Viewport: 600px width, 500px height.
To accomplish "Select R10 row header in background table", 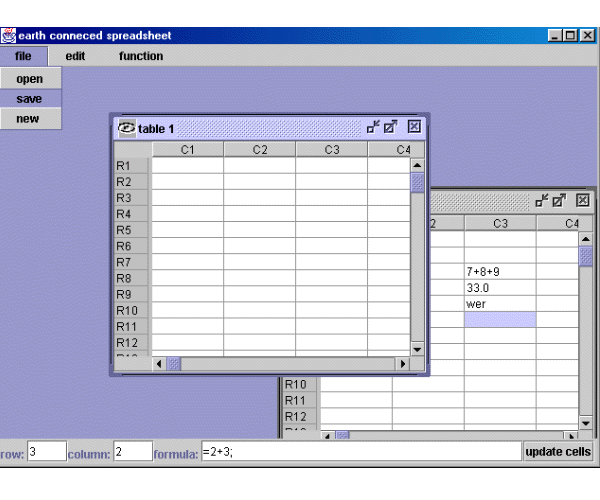I will pyautogui.click(x=300, y=384).
